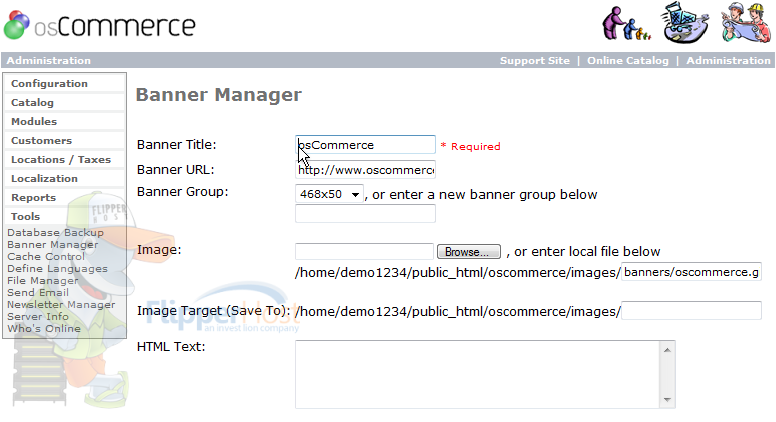Expand the Customers menu
The image size is (776, 422).
click(x=64, y=141)
